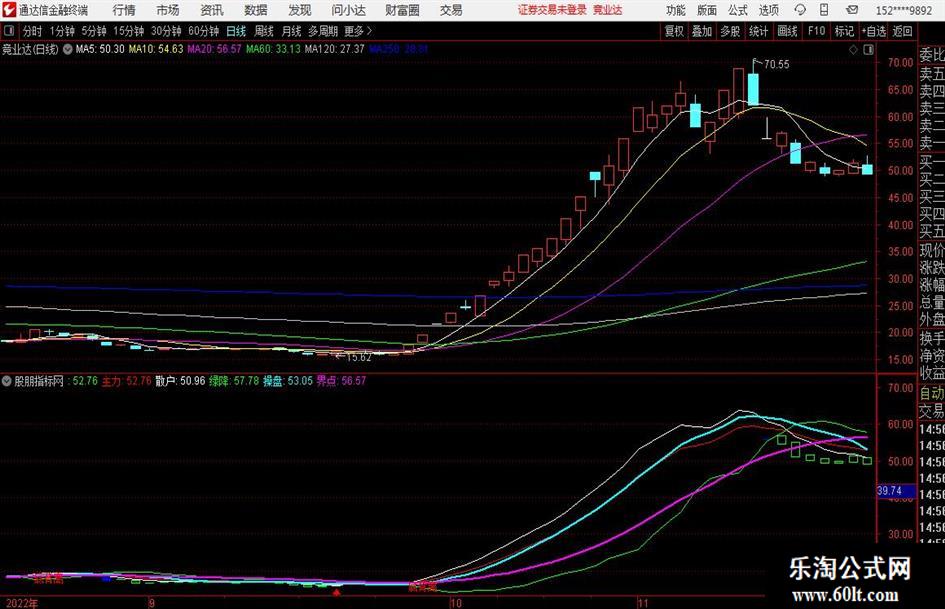Open the customer service headset icon
Viewport: 945px width, 609px height.
pyautogui.click(x=800, y=10)
